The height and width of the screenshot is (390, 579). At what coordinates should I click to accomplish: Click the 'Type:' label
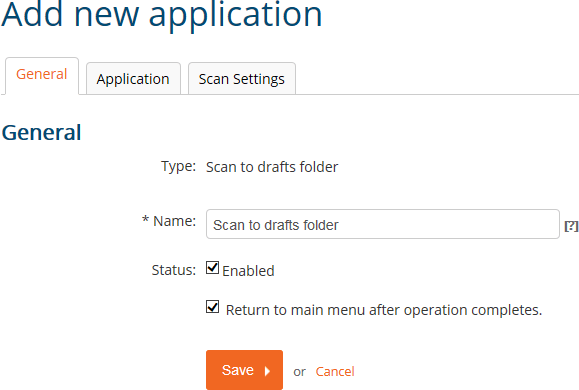178,166
